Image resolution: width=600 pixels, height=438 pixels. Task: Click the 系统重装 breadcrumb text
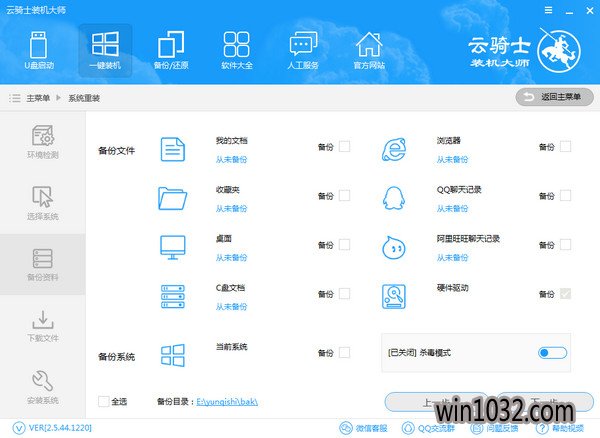click(84, 98)
